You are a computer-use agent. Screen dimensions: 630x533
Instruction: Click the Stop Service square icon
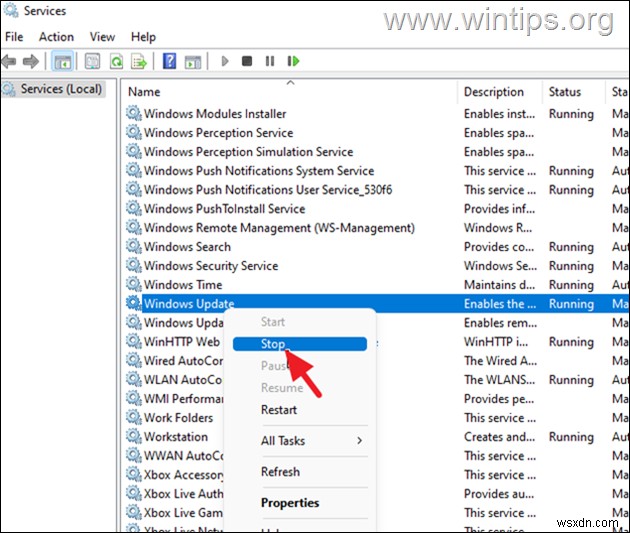pyautogui.click(x=247, y=61)
